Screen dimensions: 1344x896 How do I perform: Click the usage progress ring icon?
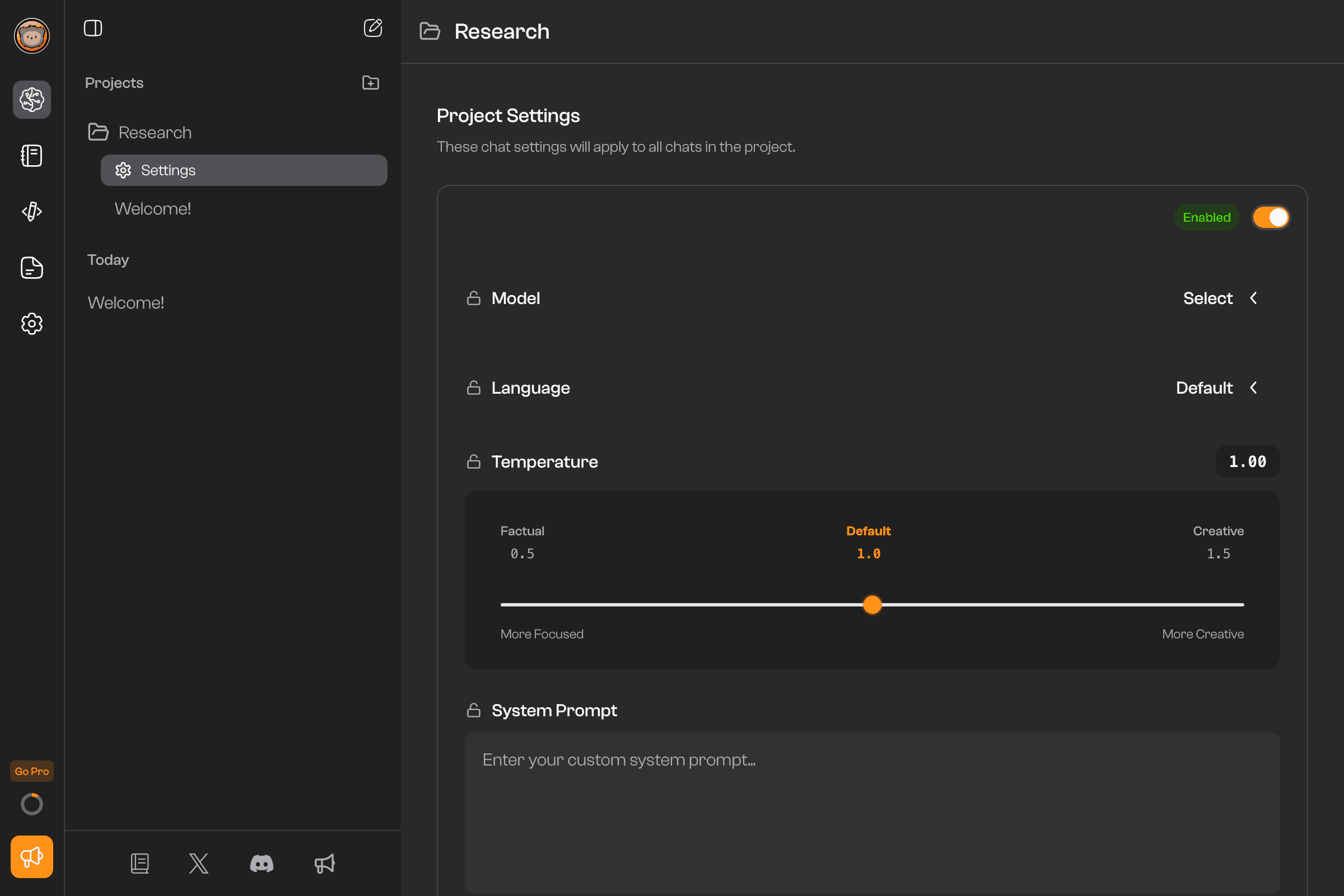tap(32, 804)
